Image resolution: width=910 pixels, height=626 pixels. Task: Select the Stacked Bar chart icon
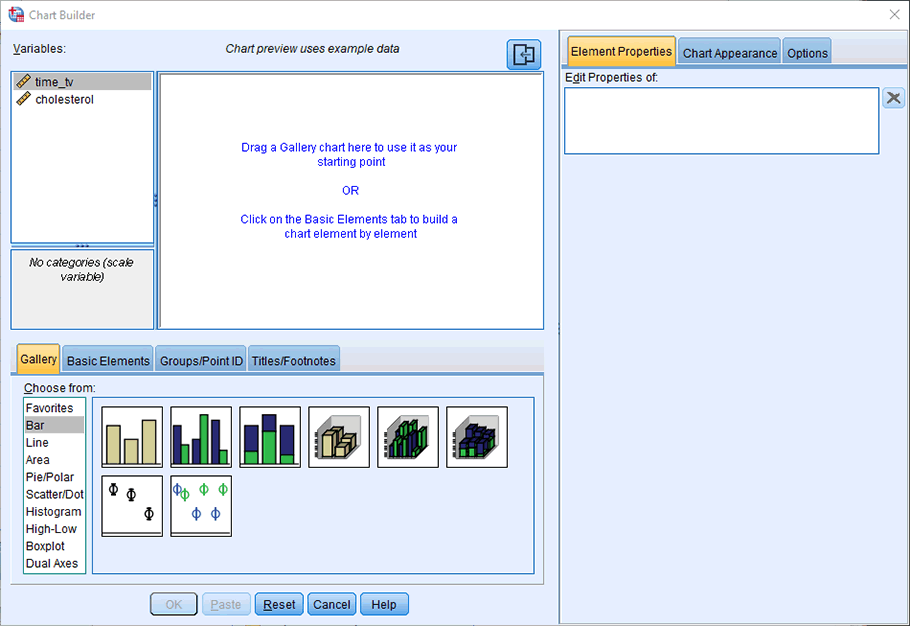269,437
